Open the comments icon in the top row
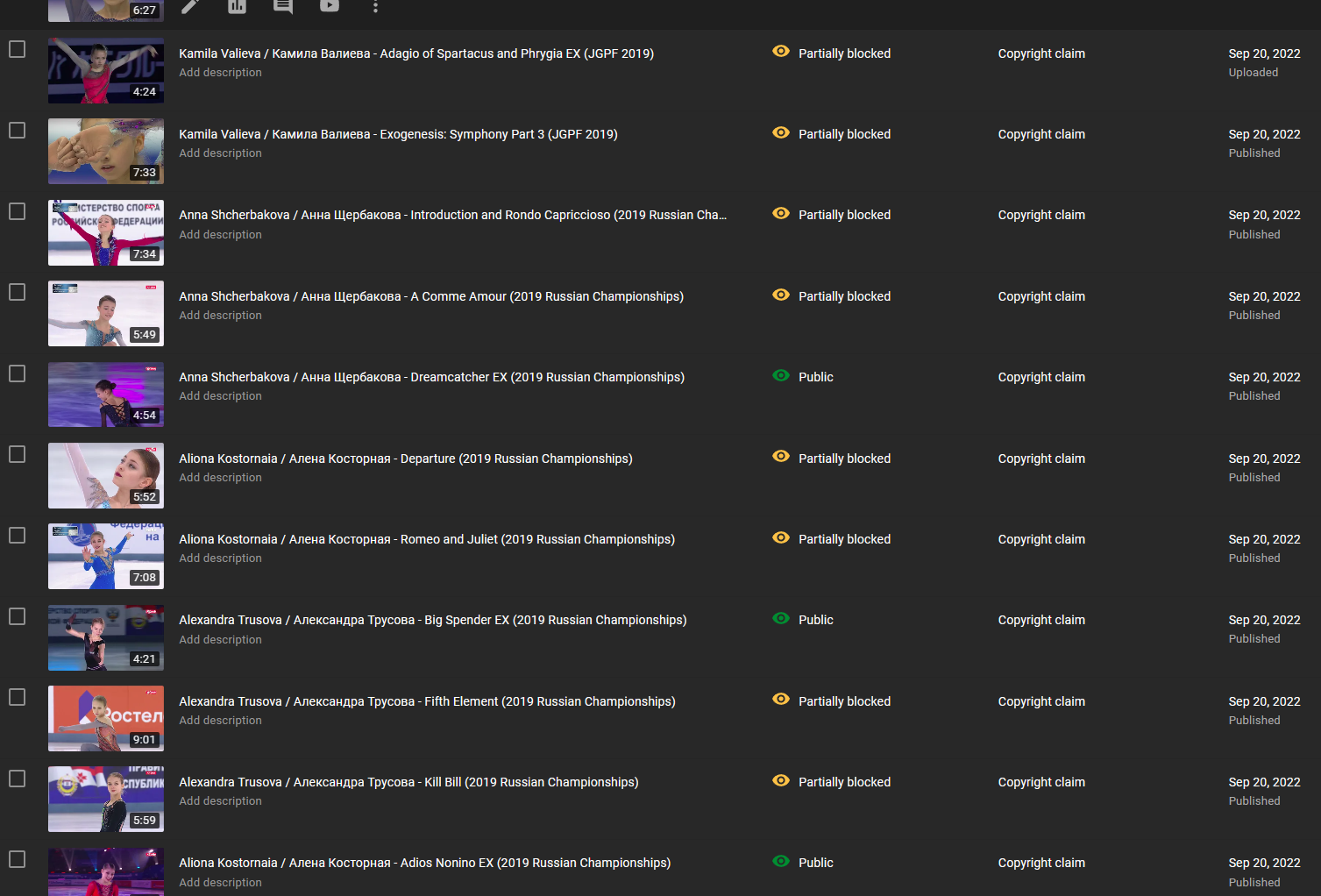Screen dimensions: 1321x896 click(283, 6)
